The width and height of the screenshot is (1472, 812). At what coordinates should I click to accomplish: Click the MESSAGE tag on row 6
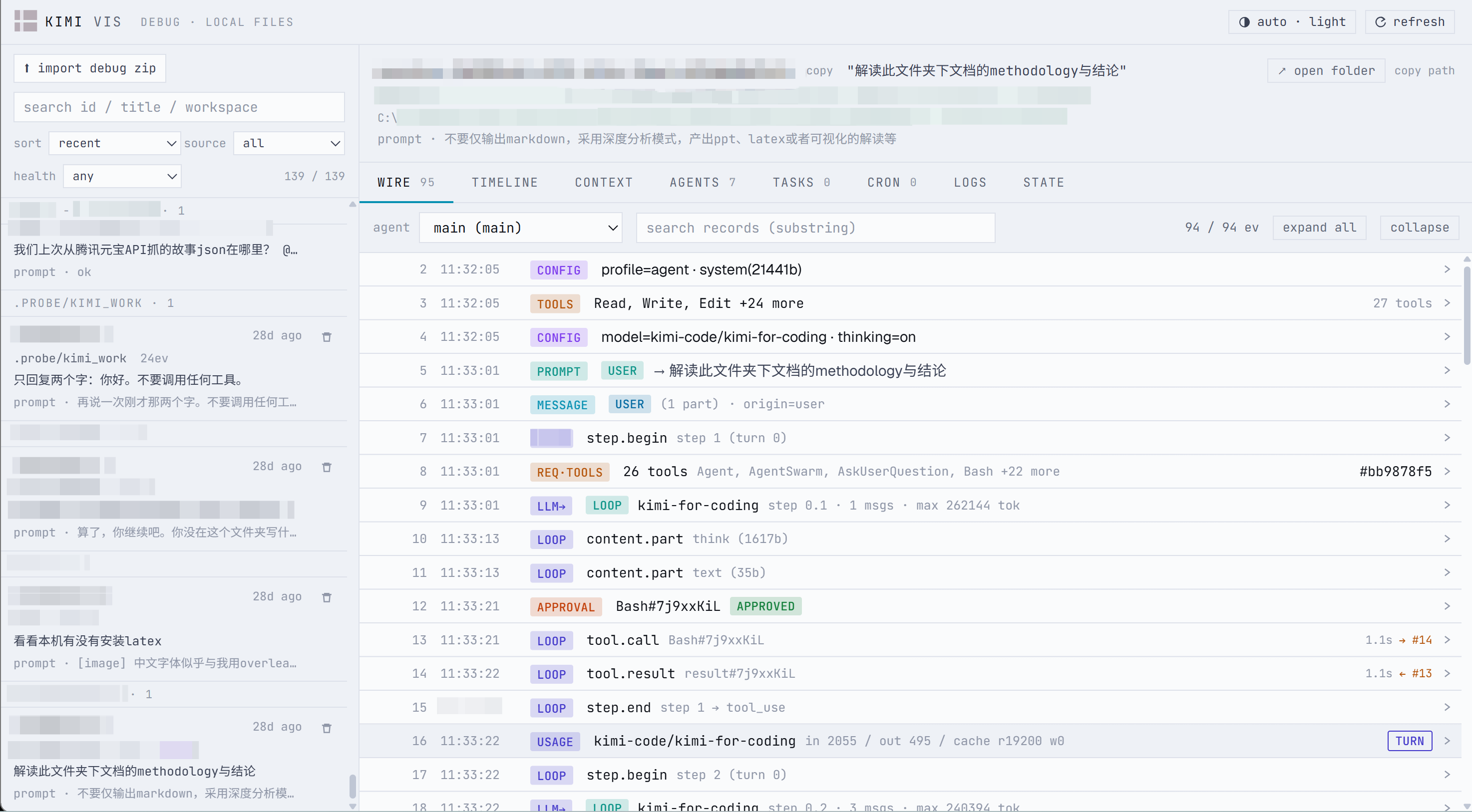click(x=562, y=404)
